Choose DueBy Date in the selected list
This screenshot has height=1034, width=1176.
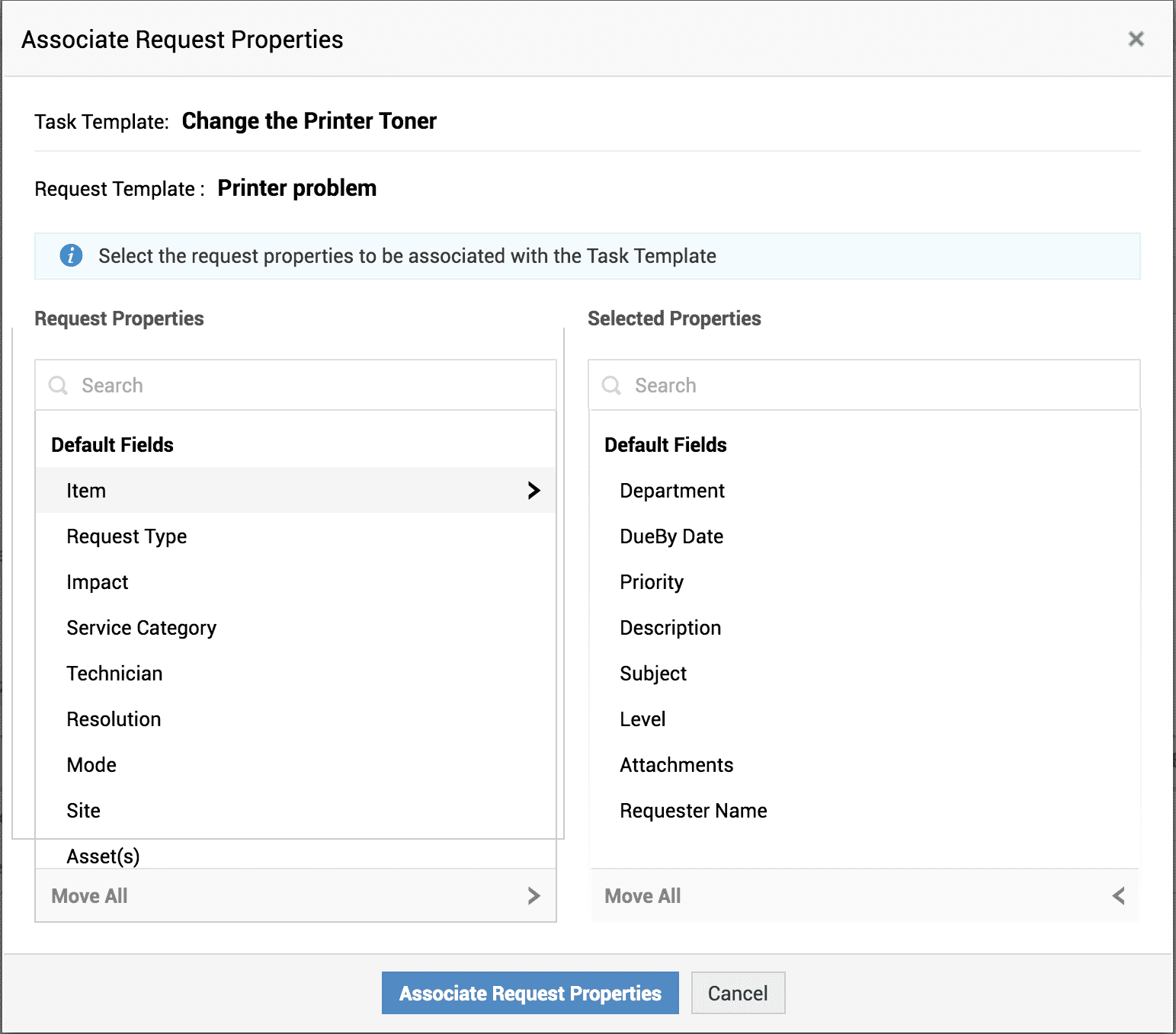671,536
